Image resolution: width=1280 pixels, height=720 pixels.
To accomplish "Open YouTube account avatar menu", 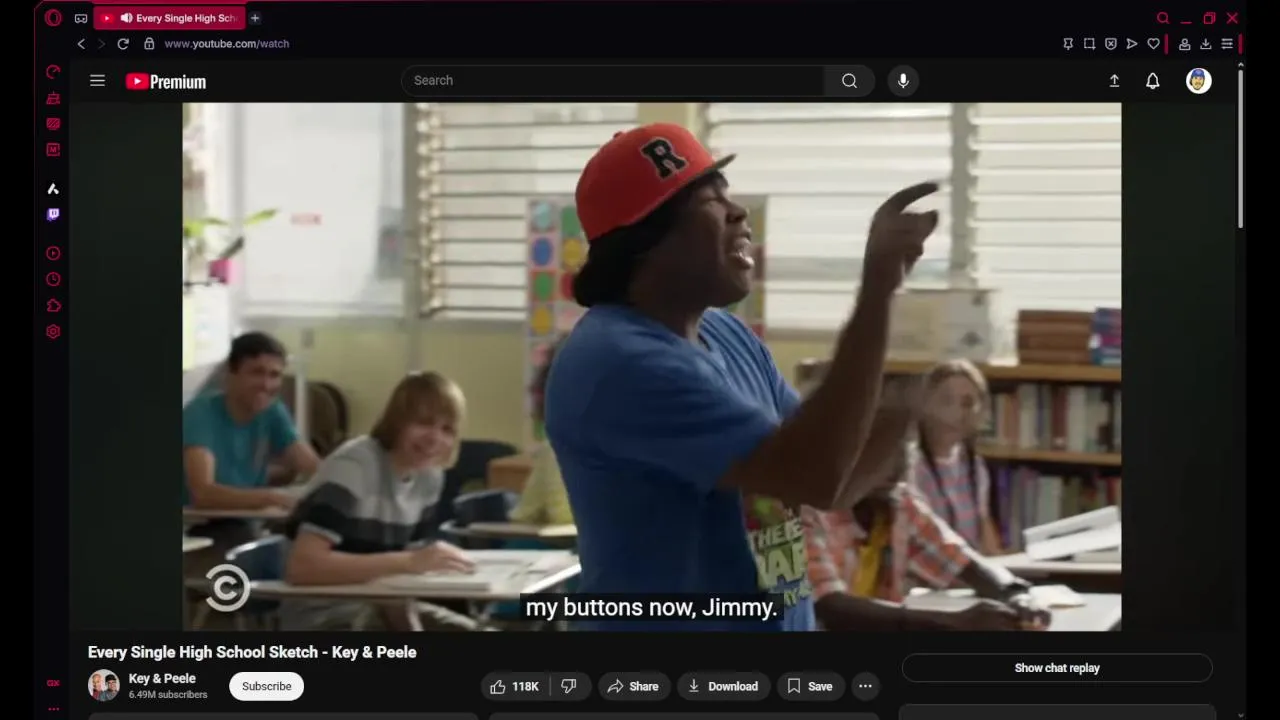I will pos(1198,81).
